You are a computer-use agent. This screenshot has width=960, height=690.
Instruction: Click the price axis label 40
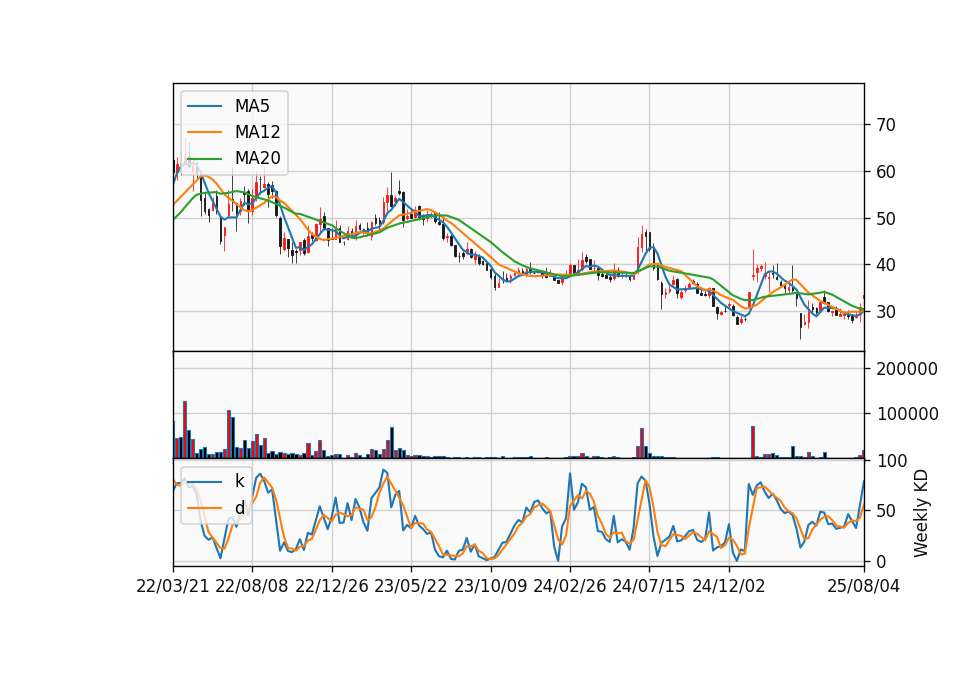(x=886, y=265)
